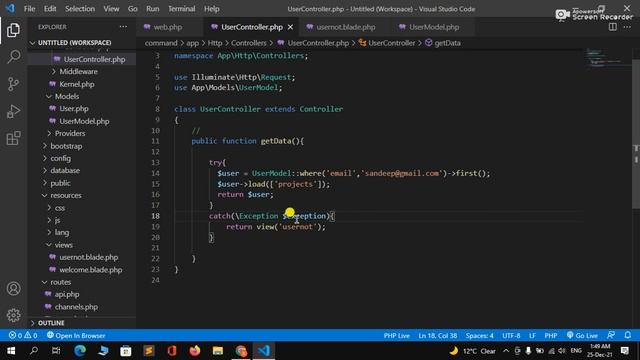Open UserModel.php in explorer tree
The height and width of the screenshot is (360, 640).
click(84, 121)
